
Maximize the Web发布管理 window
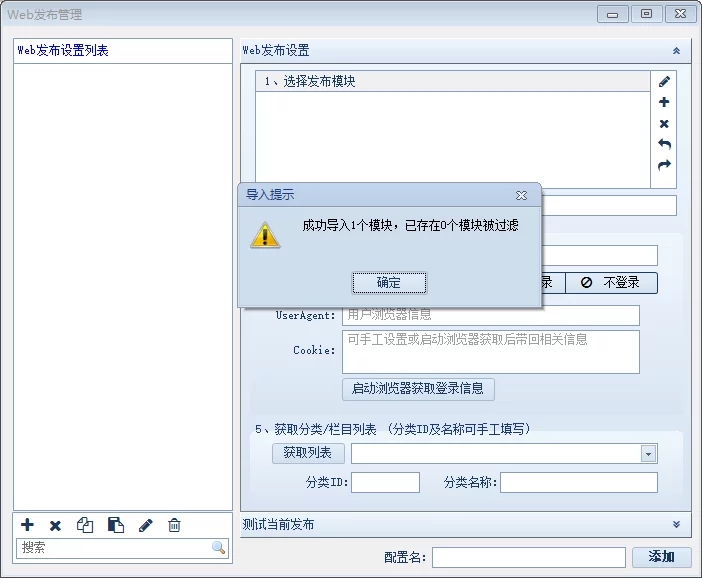pos(646,14)
